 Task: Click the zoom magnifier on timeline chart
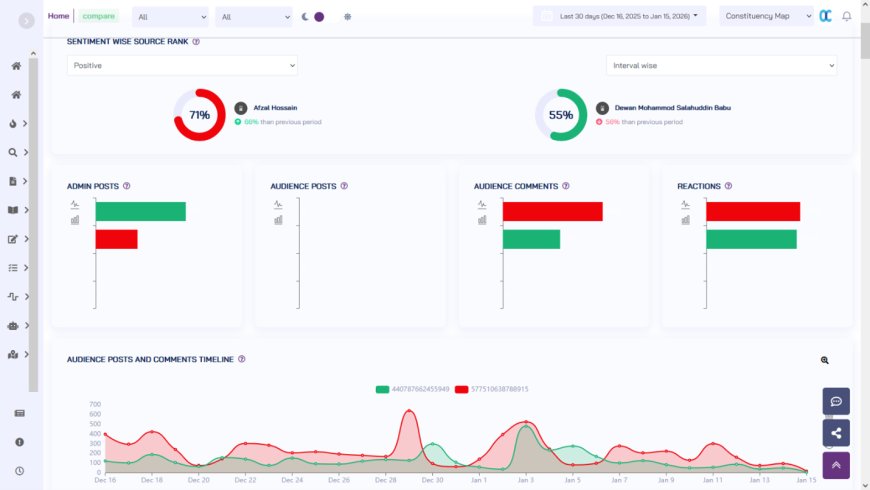pos(824,360)
